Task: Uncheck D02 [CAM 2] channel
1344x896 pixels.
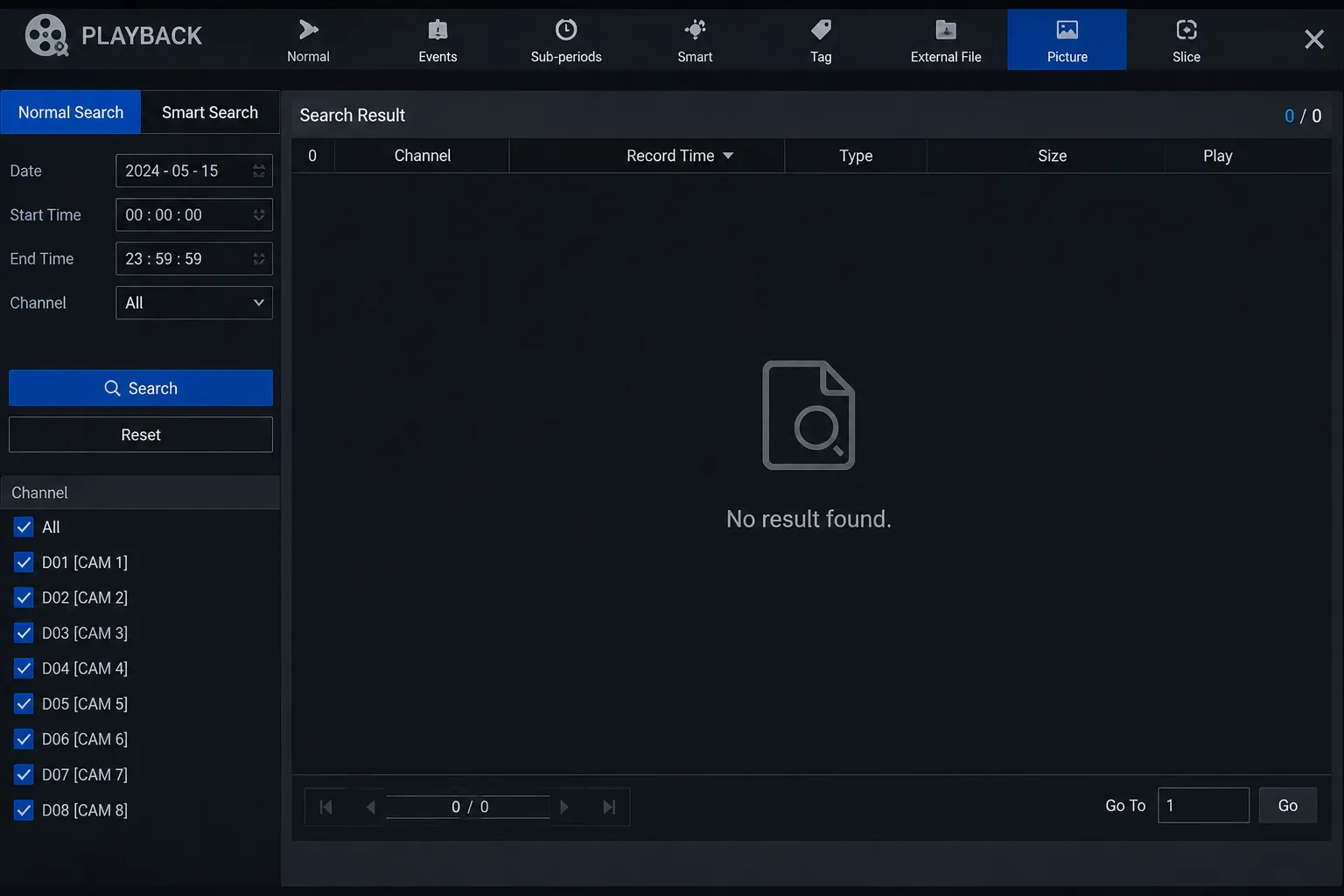Action: (x=24, y=598)
